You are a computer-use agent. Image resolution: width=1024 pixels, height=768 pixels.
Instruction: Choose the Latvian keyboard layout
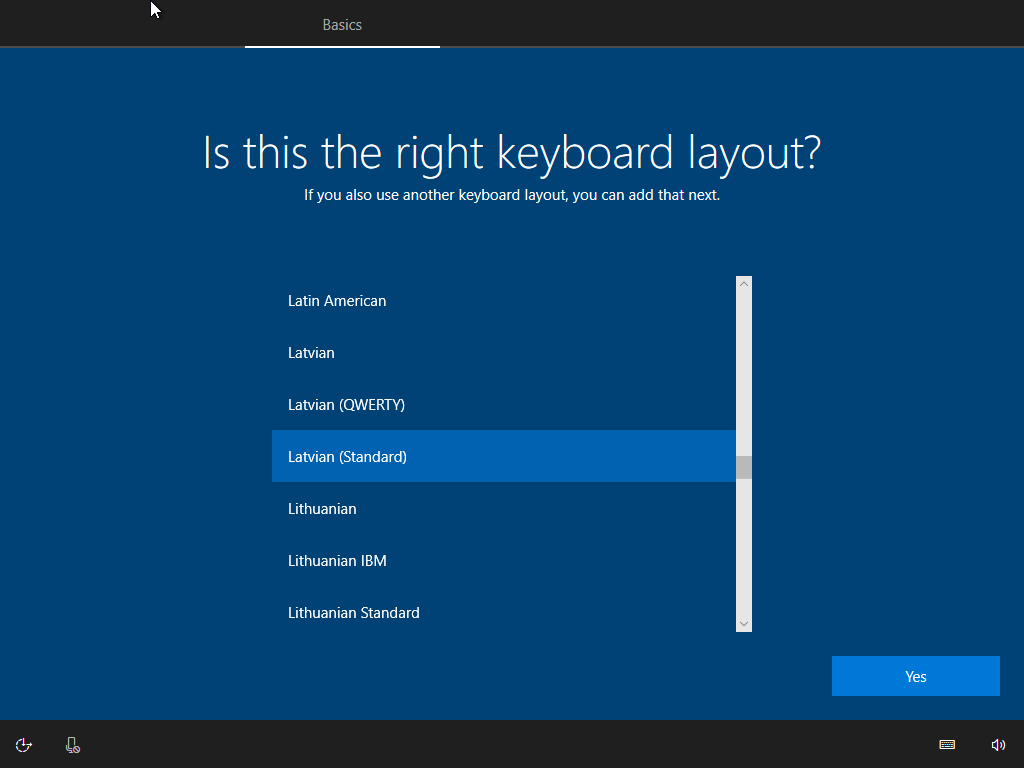311,353
